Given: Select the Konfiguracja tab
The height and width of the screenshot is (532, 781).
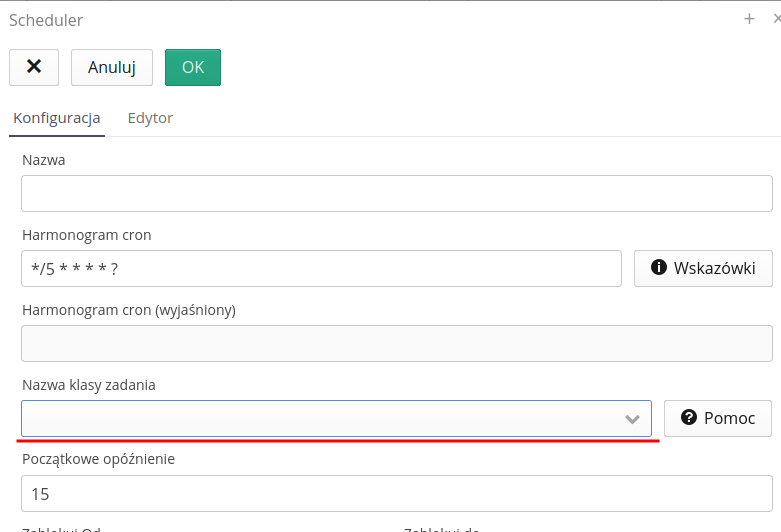Looking at the screenshot, I should tap(57, 118).
